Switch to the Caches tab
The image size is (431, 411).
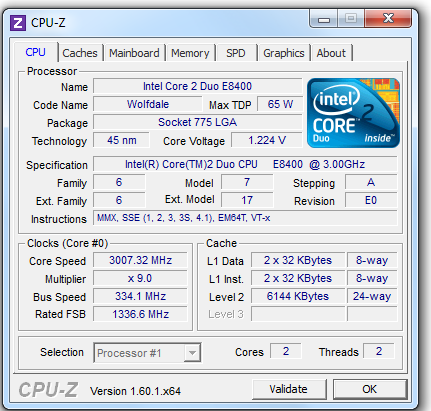pos(80,53)
